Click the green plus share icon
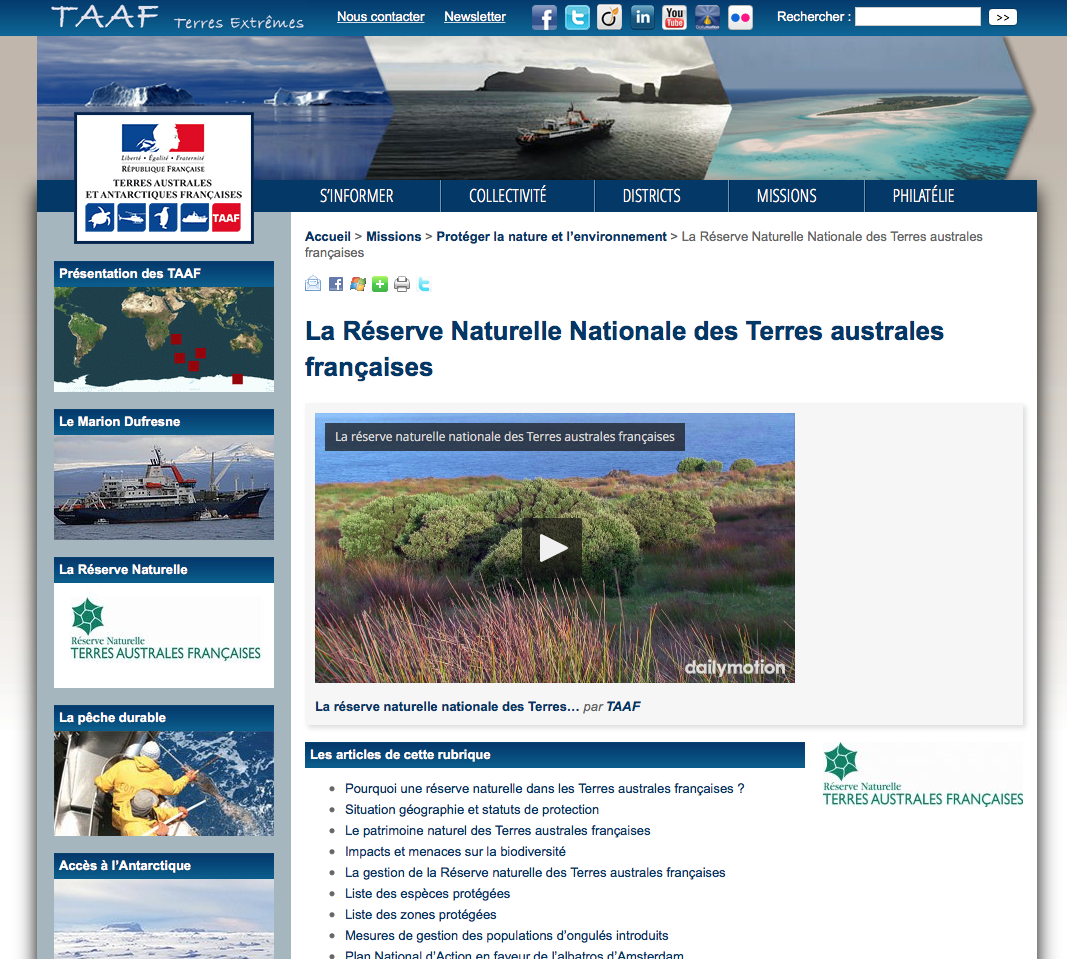The height and width of the screenshot is (959, 1067). tap(380, 284)
